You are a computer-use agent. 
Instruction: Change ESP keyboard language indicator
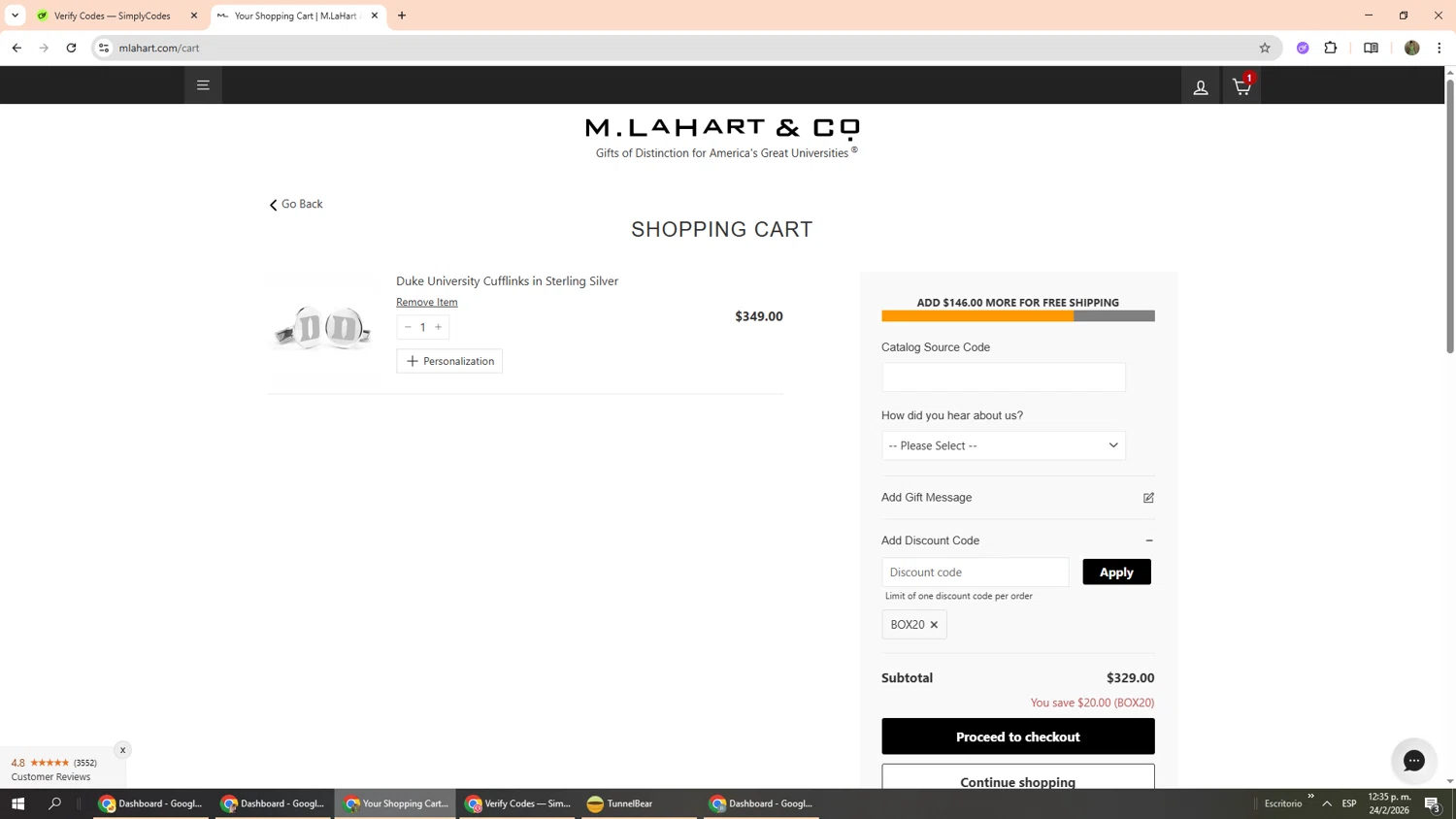point(1349,803)
